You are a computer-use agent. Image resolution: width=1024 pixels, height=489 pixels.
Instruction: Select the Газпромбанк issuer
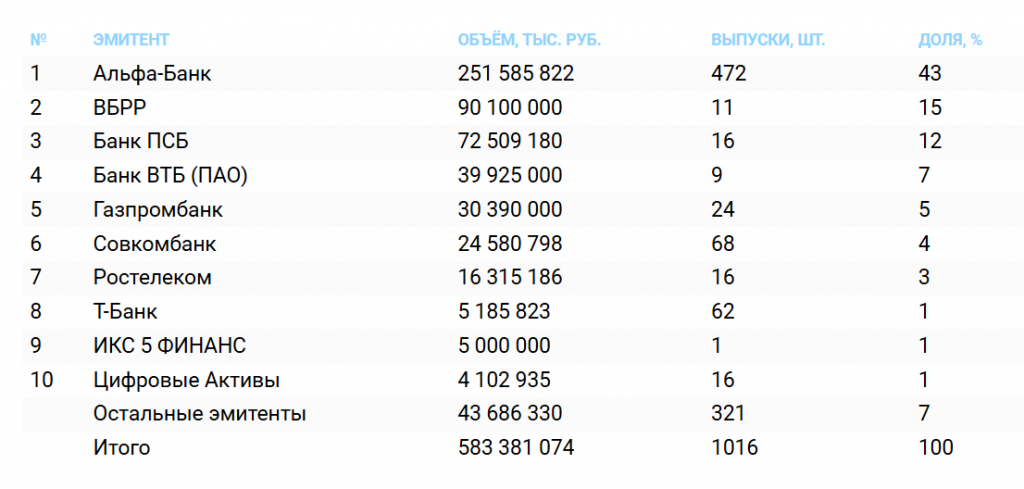[x=158, y=210]
